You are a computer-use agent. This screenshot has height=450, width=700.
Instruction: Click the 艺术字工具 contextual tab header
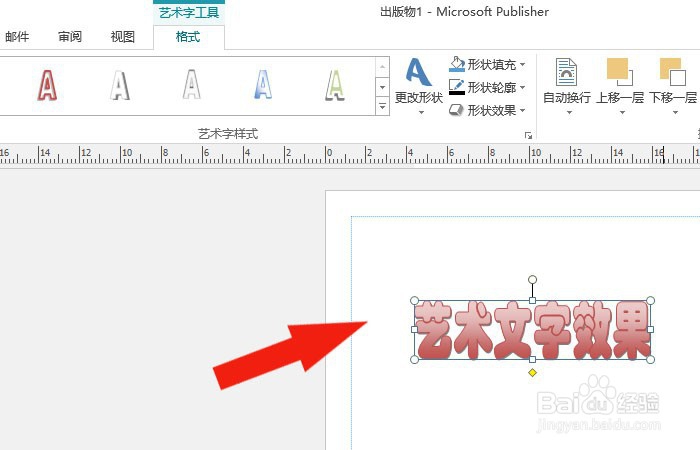point(189,12)
